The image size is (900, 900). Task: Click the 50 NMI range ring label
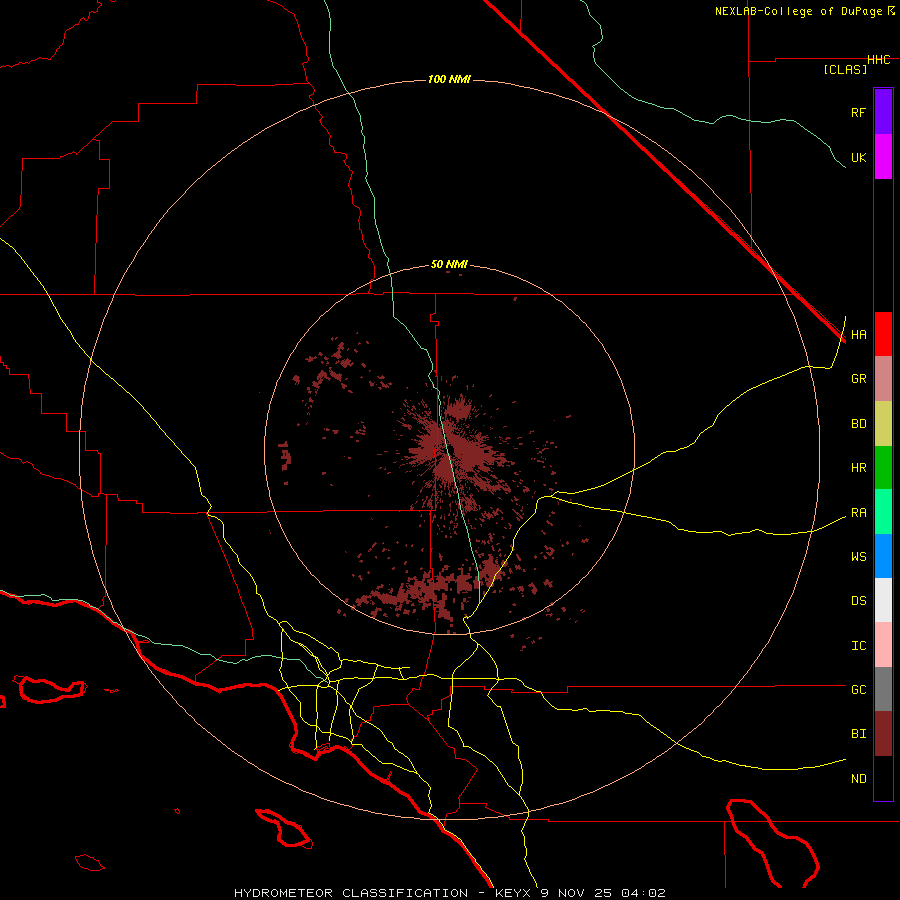coord(449,265)
